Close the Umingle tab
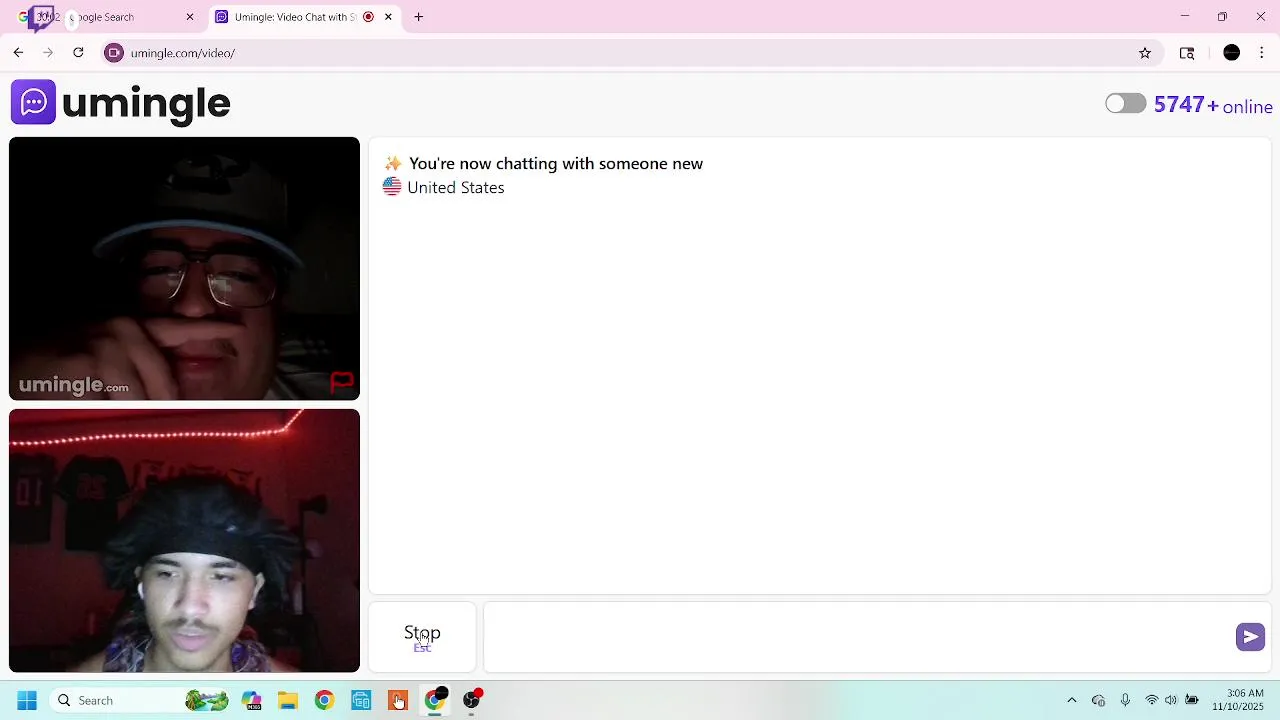Screen dimensions: 1280x720 pyautogui.click(x=388, y=17)
